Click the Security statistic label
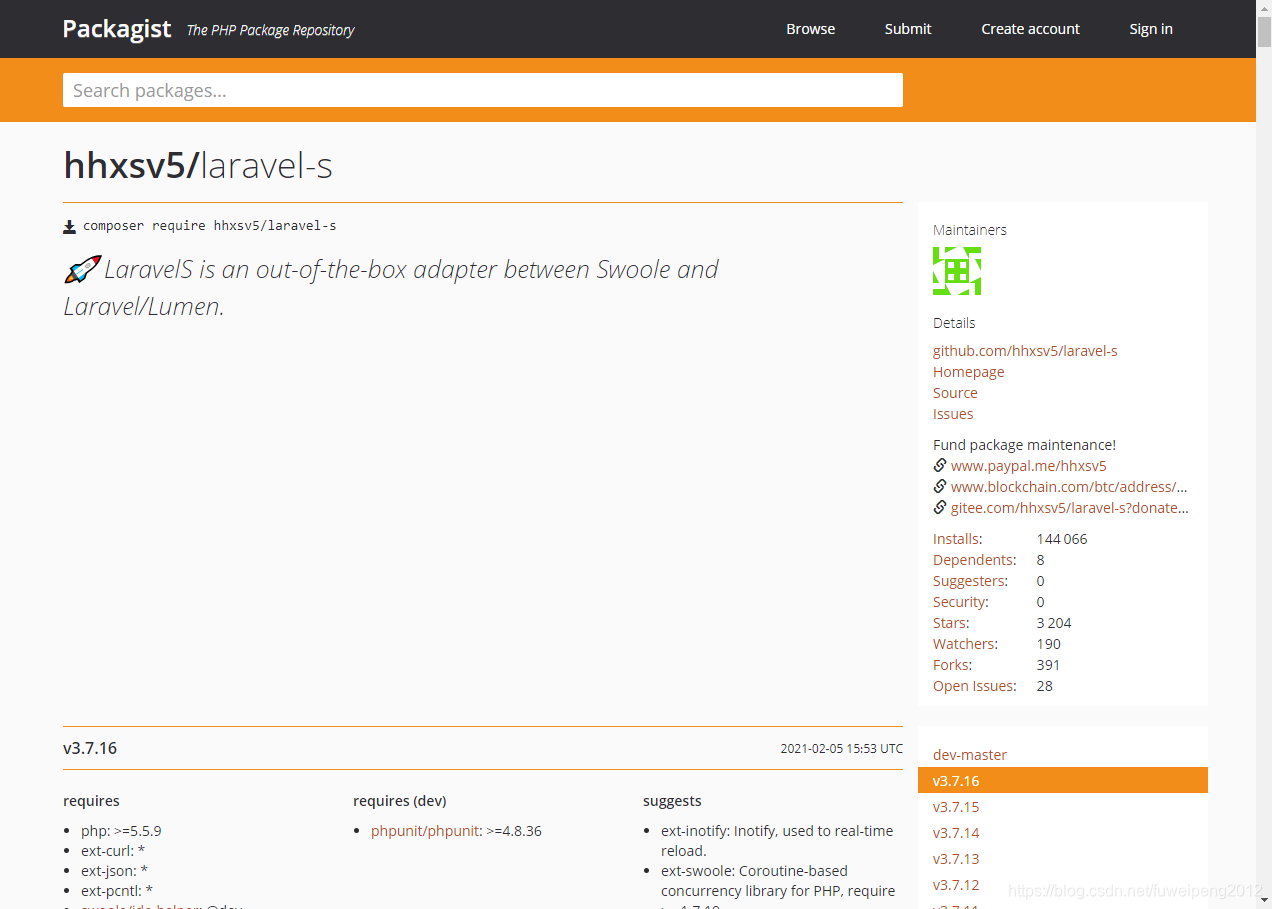Image resolution: width=1272 pixels, height=909 pixels. tap(960, 602)
